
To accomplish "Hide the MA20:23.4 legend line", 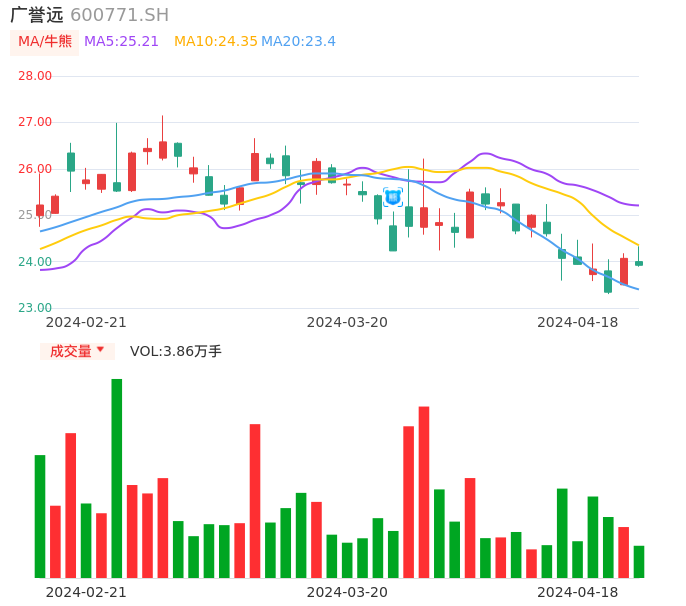I will [298, 42].
